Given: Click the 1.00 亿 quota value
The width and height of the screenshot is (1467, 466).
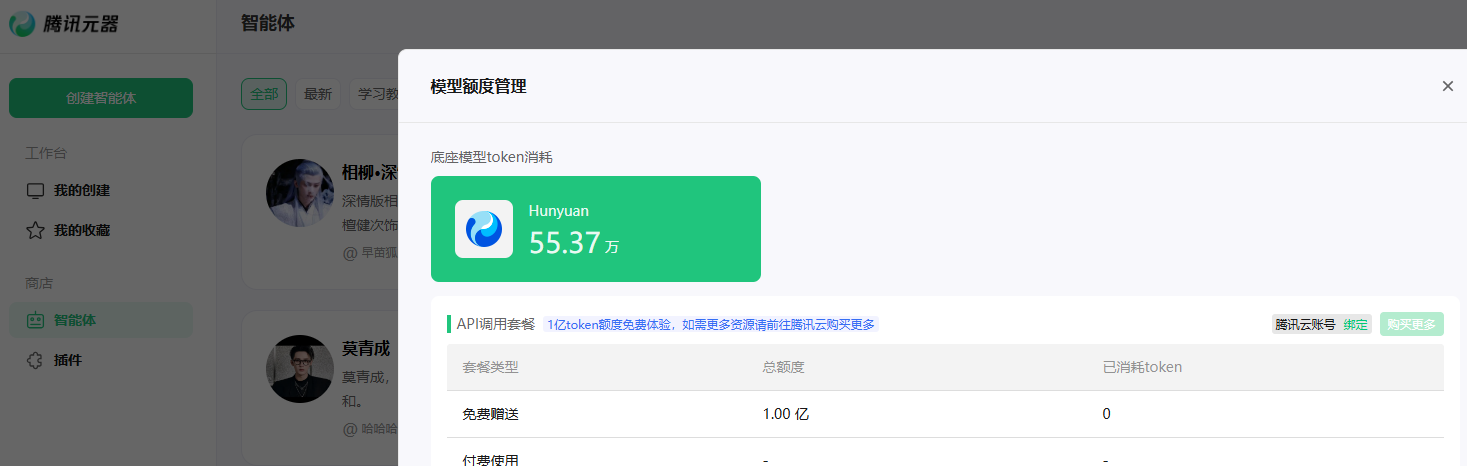Looking at the screenshot, I should [786, 414].
